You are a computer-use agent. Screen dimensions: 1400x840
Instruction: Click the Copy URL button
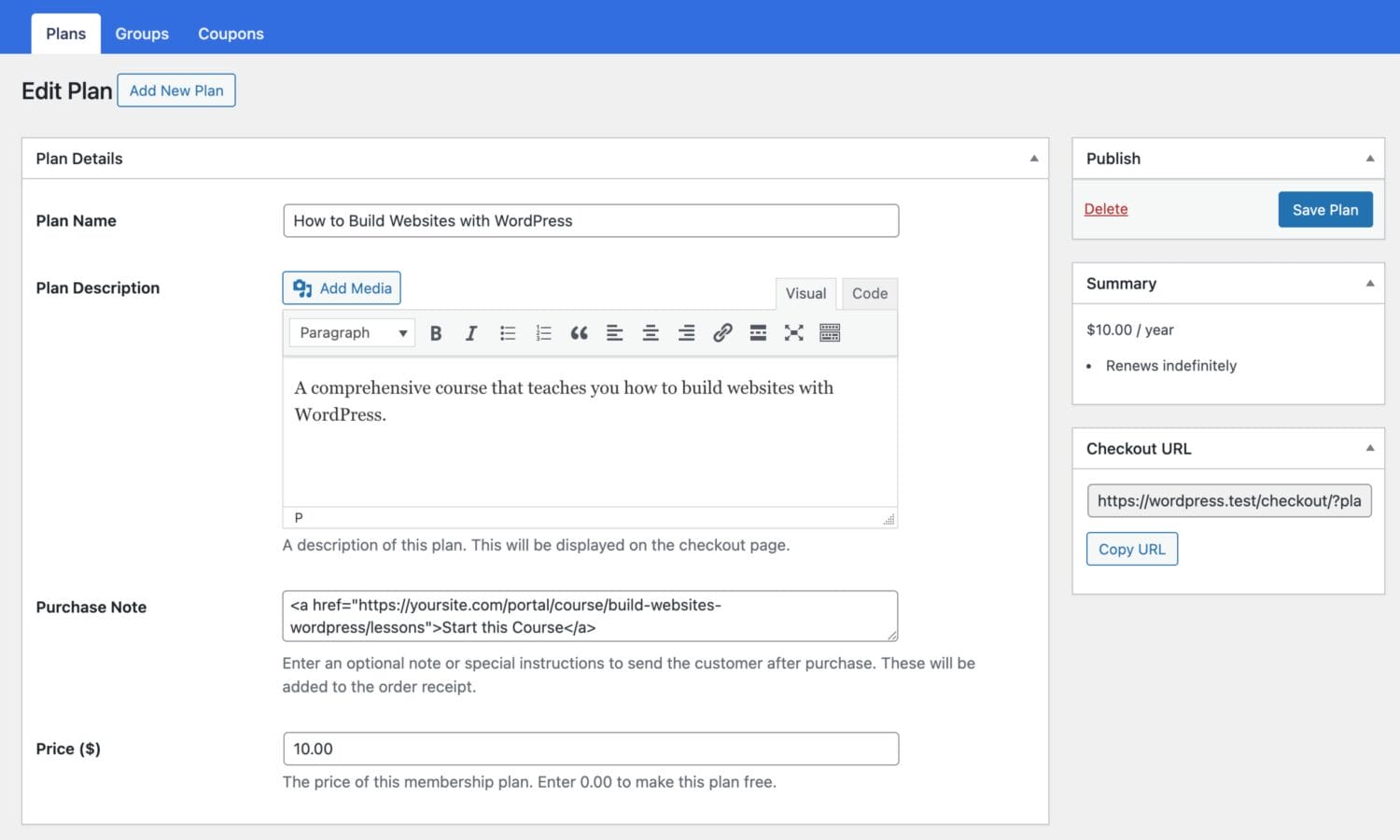tap(1132, 549)
